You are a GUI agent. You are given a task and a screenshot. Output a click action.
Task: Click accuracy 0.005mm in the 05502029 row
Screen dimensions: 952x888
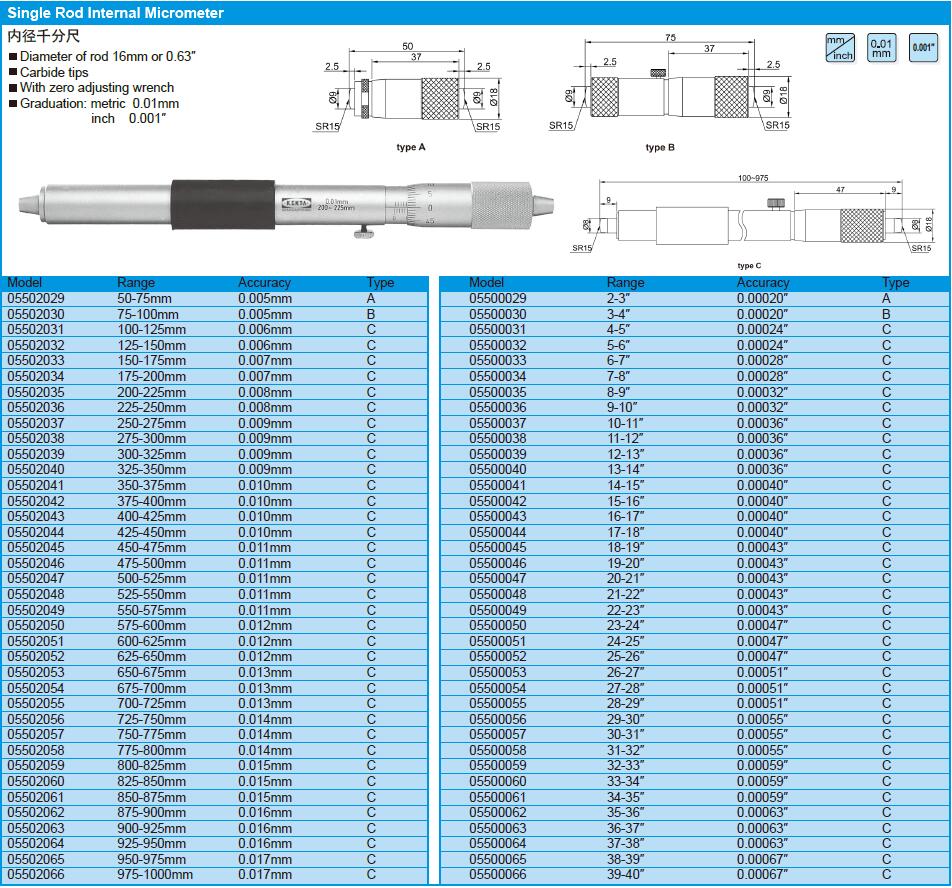pos(265,299)
